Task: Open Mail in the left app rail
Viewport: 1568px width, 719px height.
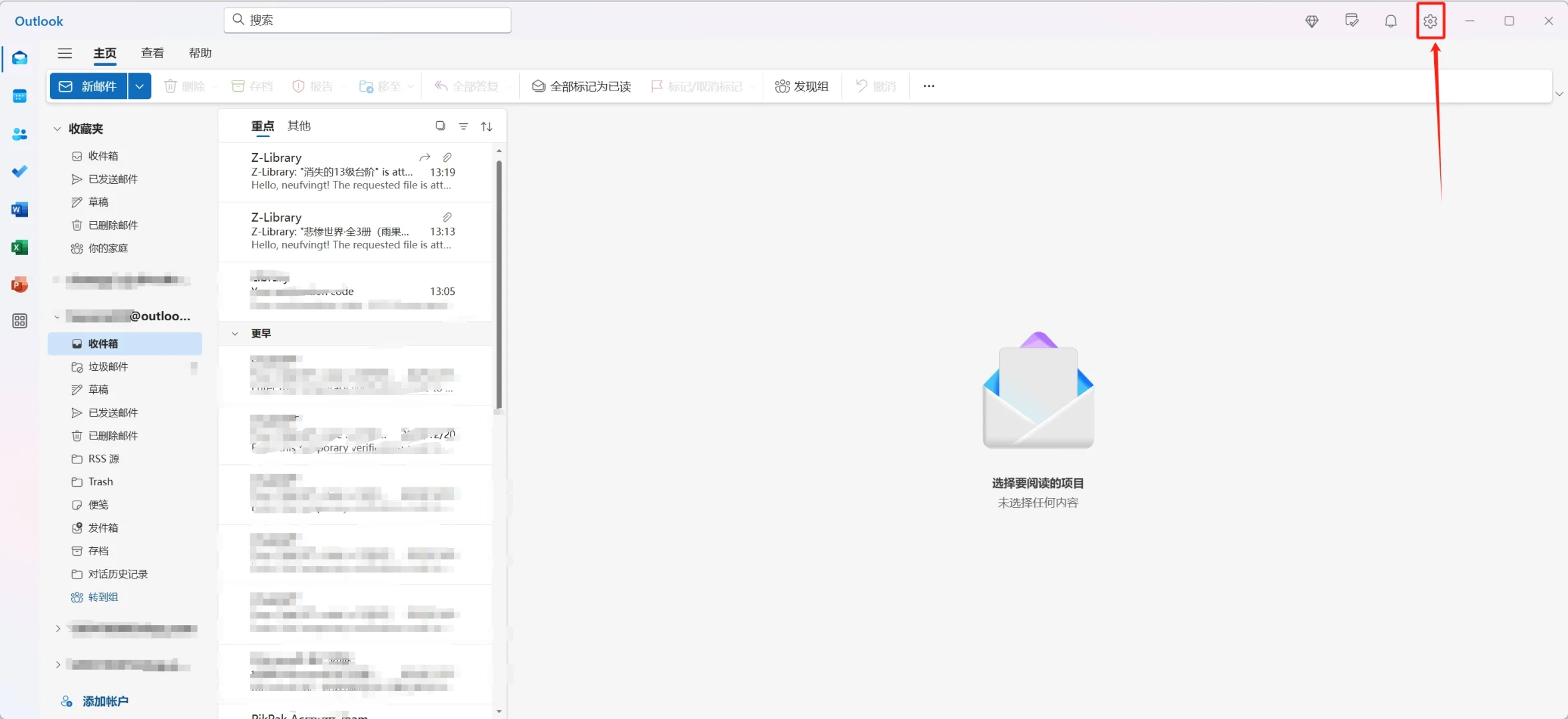Action: 19,58
